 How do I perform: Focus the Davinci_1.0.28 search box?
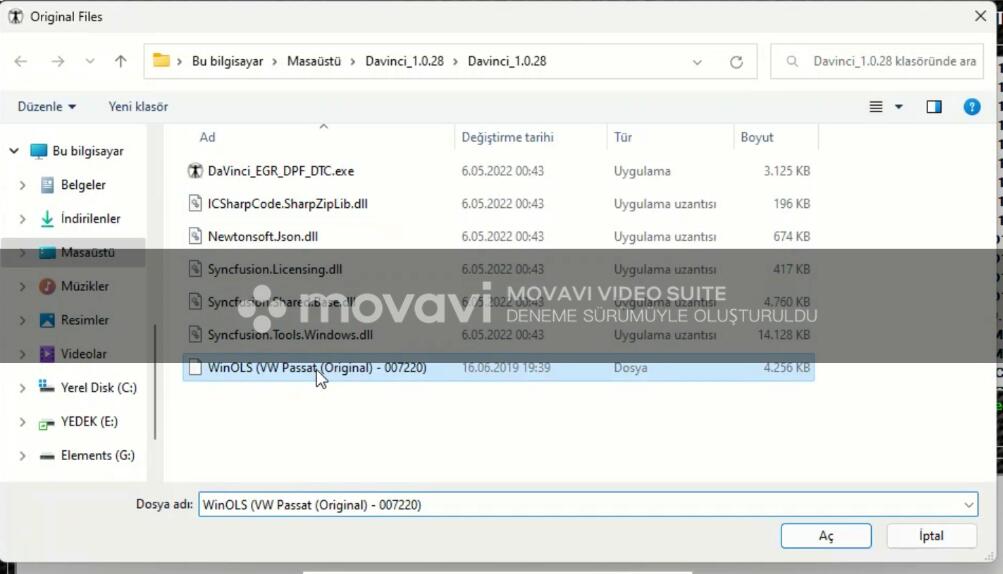[876, 61]
